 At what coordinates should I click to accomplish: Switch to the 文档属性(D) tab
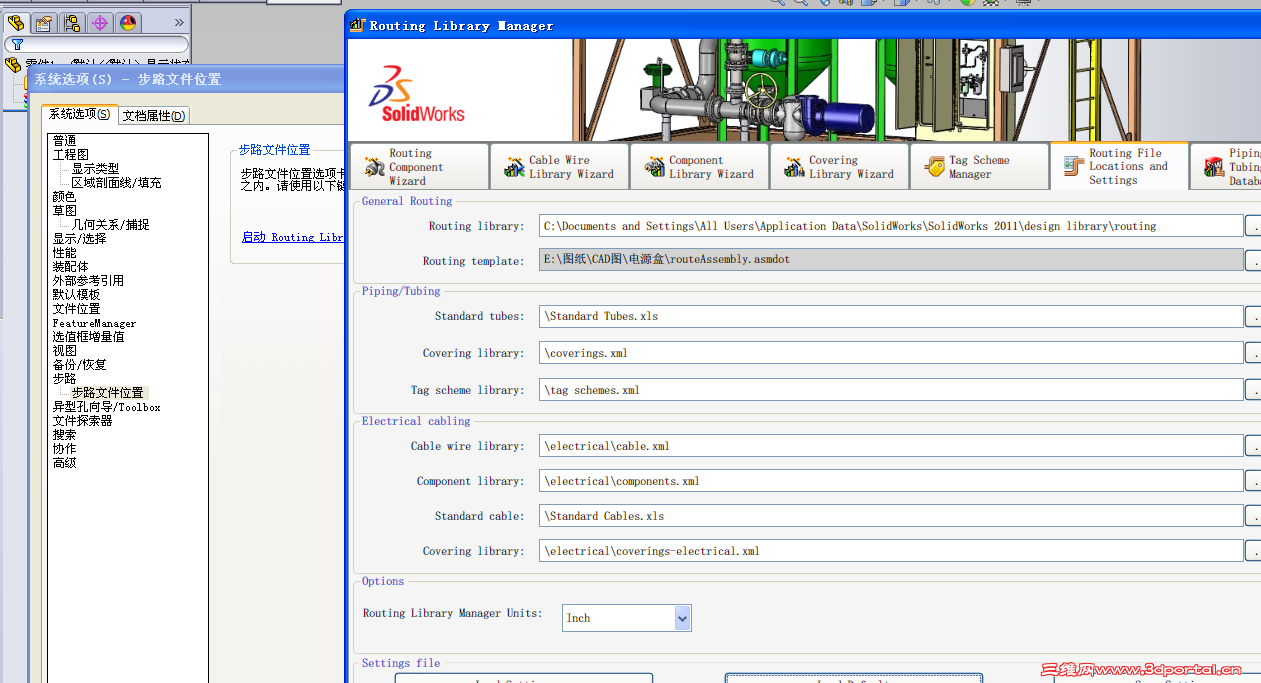pos(154,116)
